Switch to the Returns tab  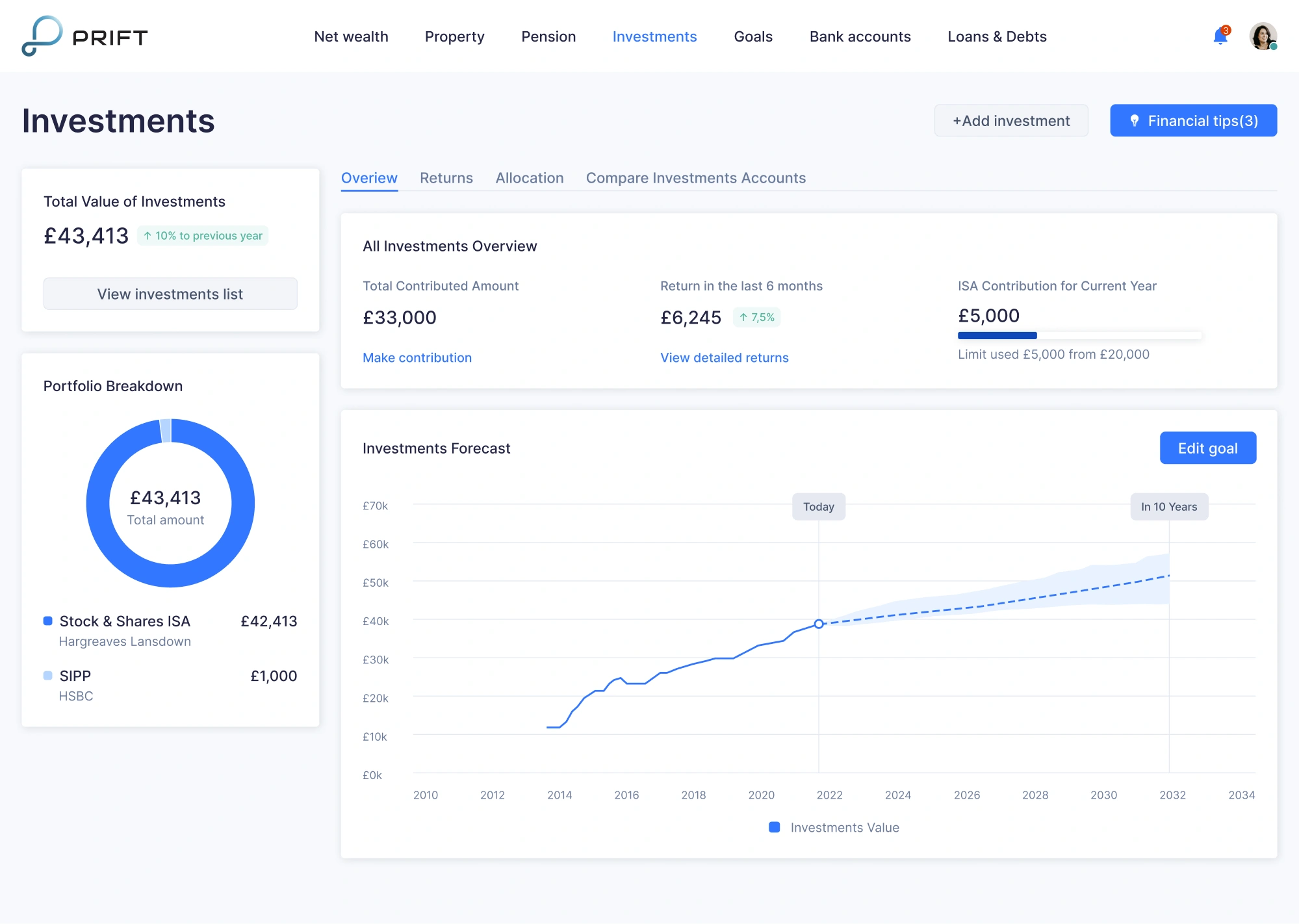pyautogui.click(x=446, y=177)
